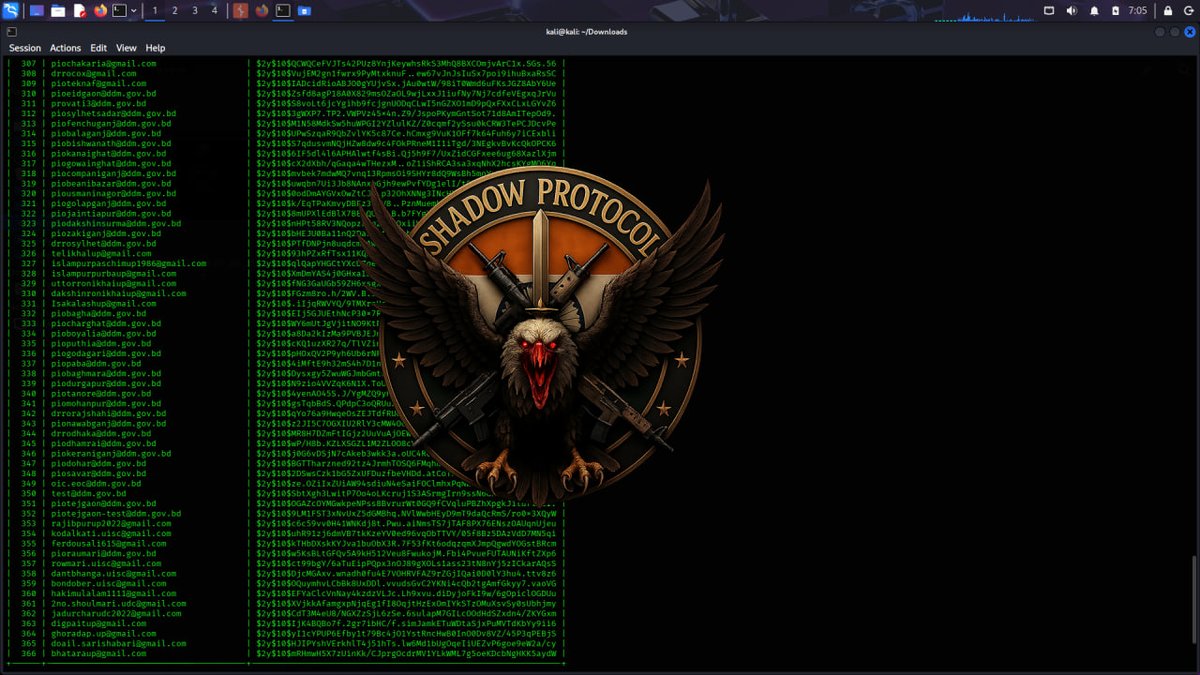Click row number 366

tap(28, 653)
